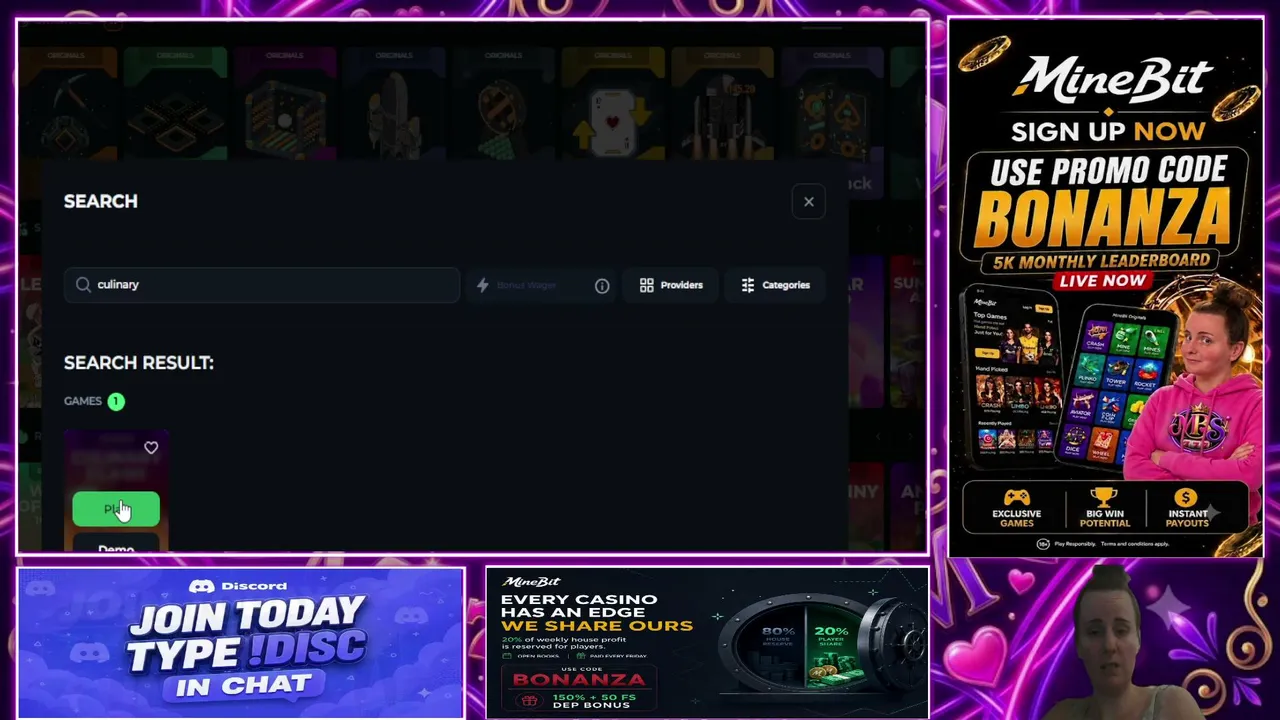Click the "SEARCH RESULT:" heading
This screenshot has width=1280, height=720.
139,363
